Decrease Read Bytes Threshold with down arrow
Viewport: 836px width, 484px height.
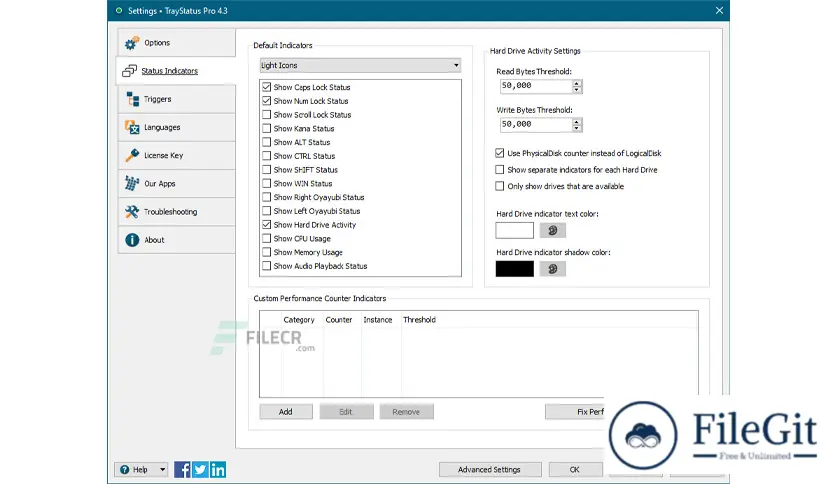coord(576,90)
